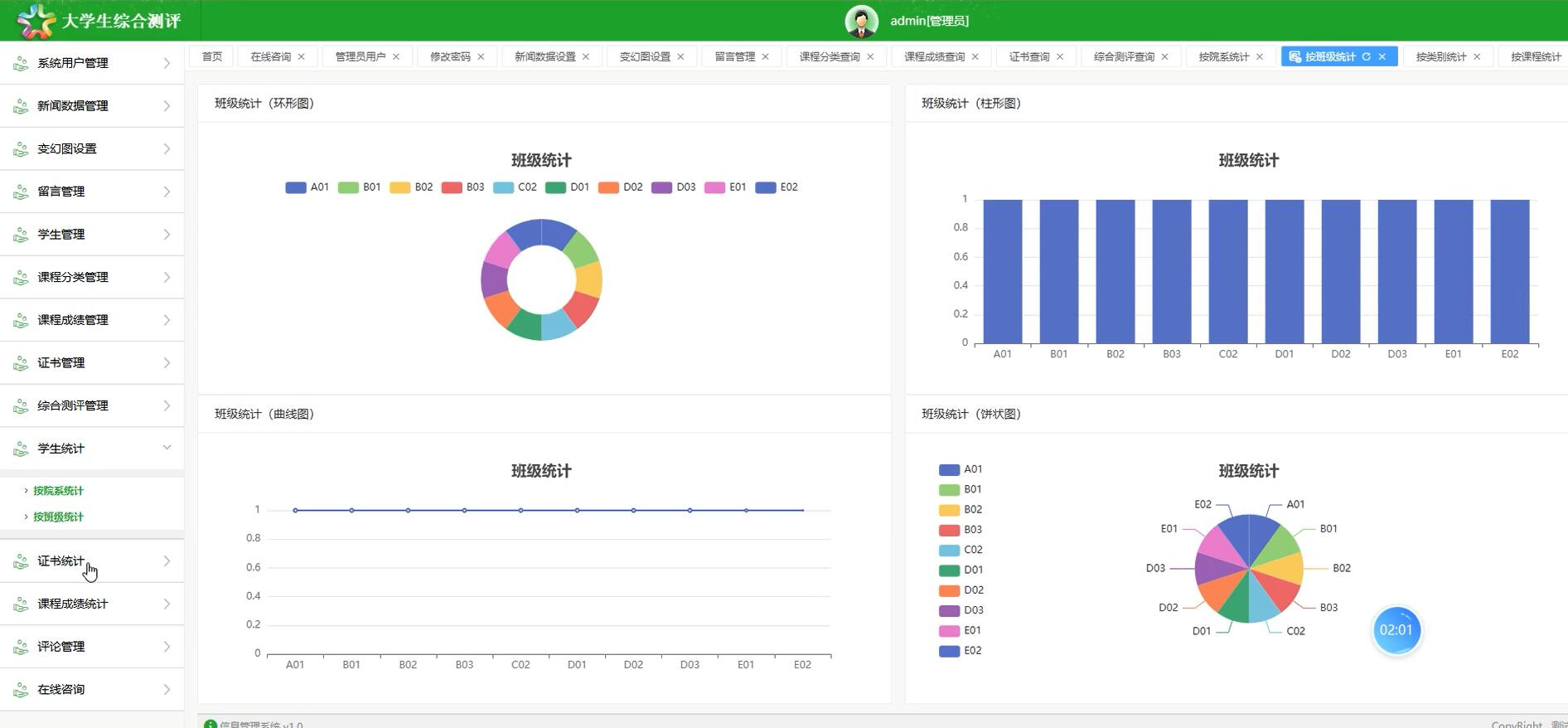1568x728 pixels.
Task: Click admin[管理员] user name
Action: pyautogui.click(x=929, y=21)
